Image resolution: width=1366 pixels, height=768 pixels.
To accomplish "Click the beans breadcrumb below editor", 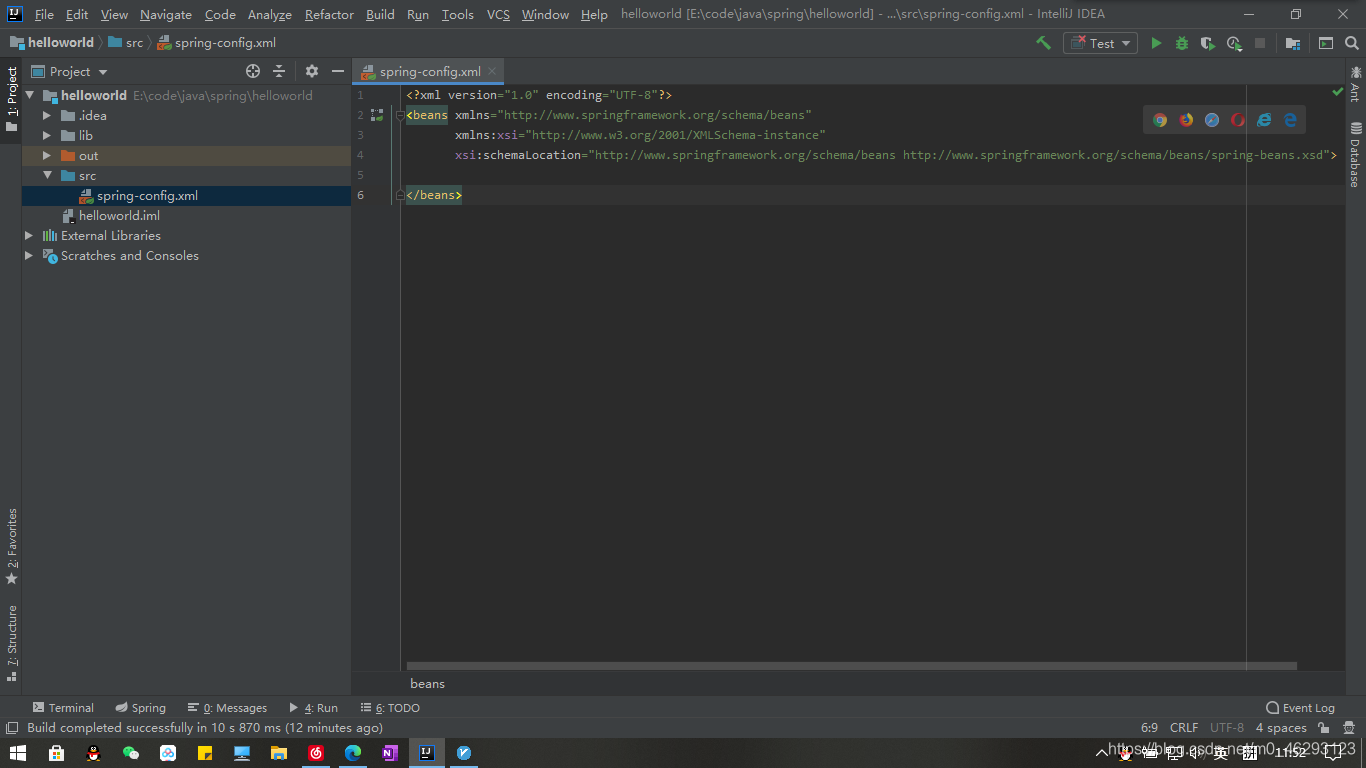I will 427,683.
